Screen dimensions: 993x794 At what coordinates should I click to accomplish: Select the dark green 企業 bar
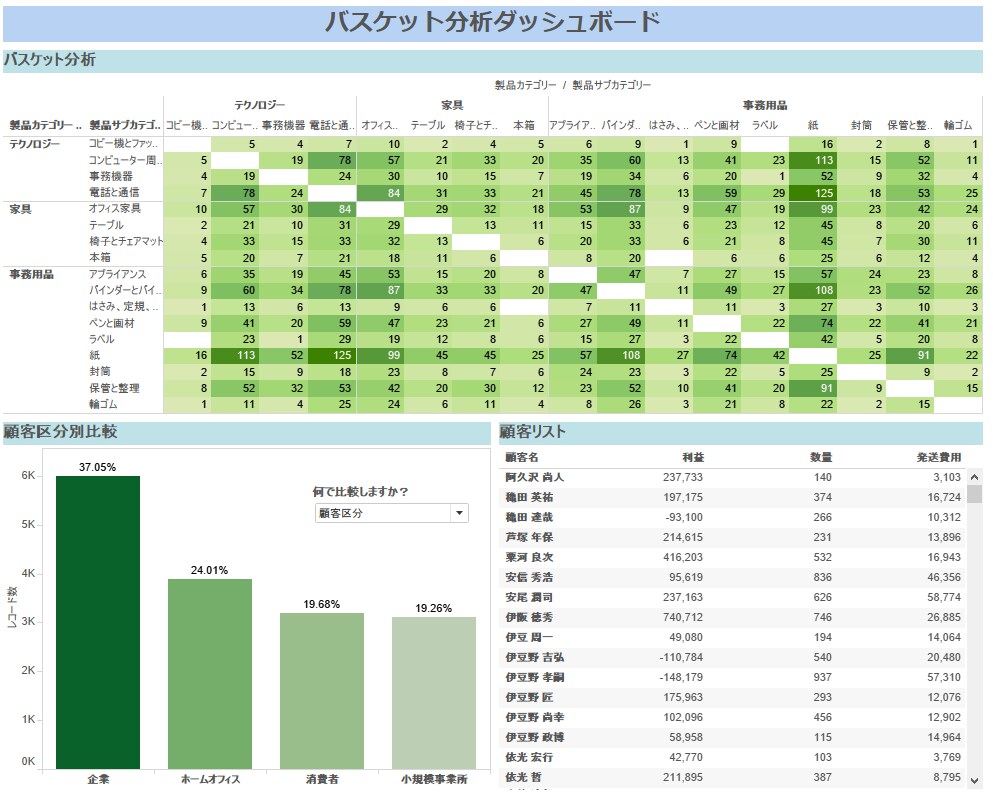tap(98, 622)
